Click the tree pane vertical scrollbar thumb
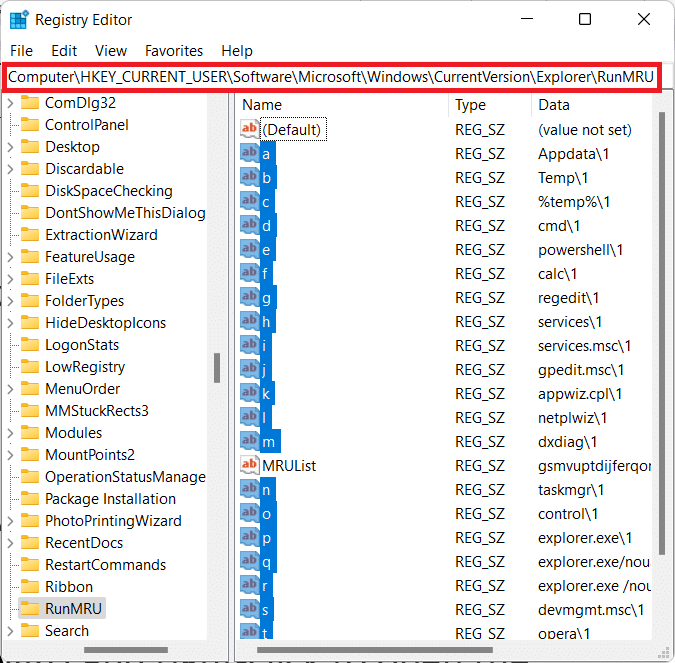 216,368
